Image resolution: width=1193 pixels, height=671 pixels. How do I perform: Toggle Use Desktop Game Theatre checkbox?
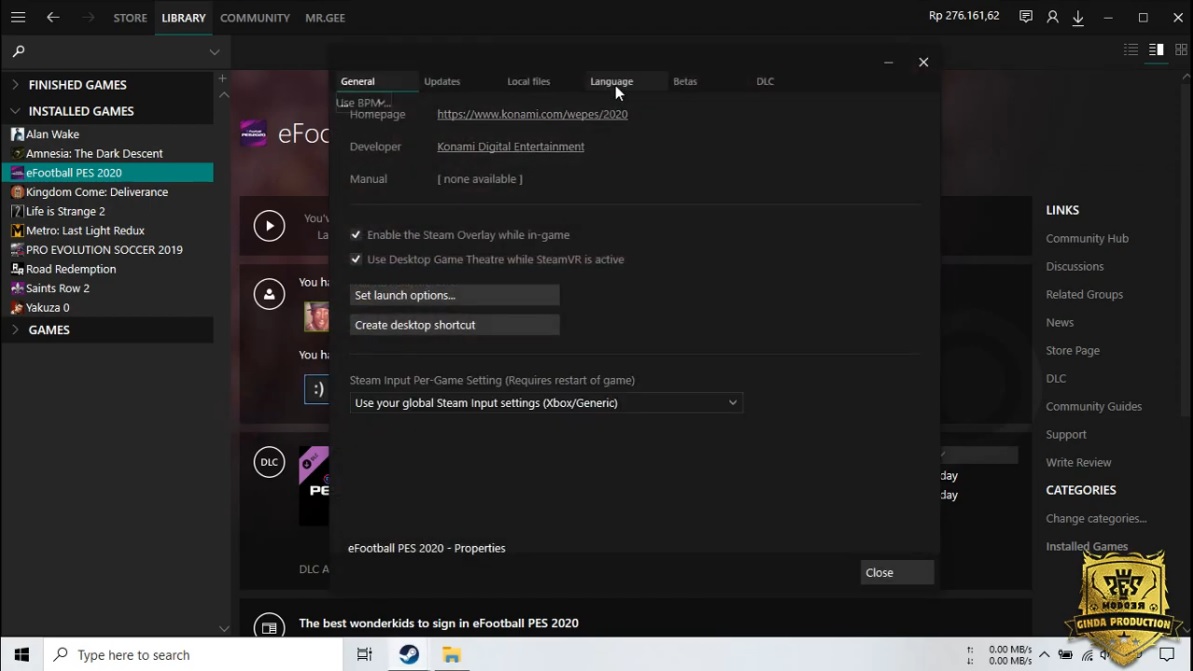click(355, 259)
